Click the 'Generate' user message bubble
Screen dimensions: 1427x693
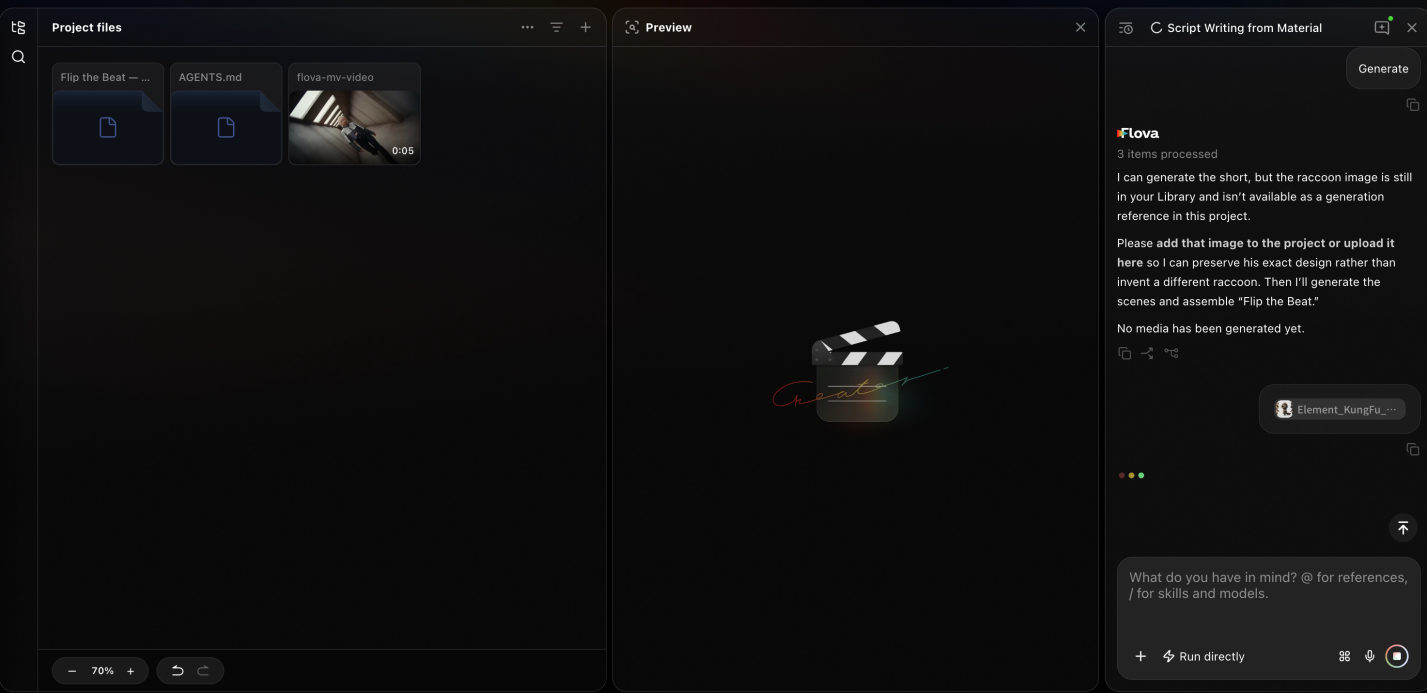1383,69
